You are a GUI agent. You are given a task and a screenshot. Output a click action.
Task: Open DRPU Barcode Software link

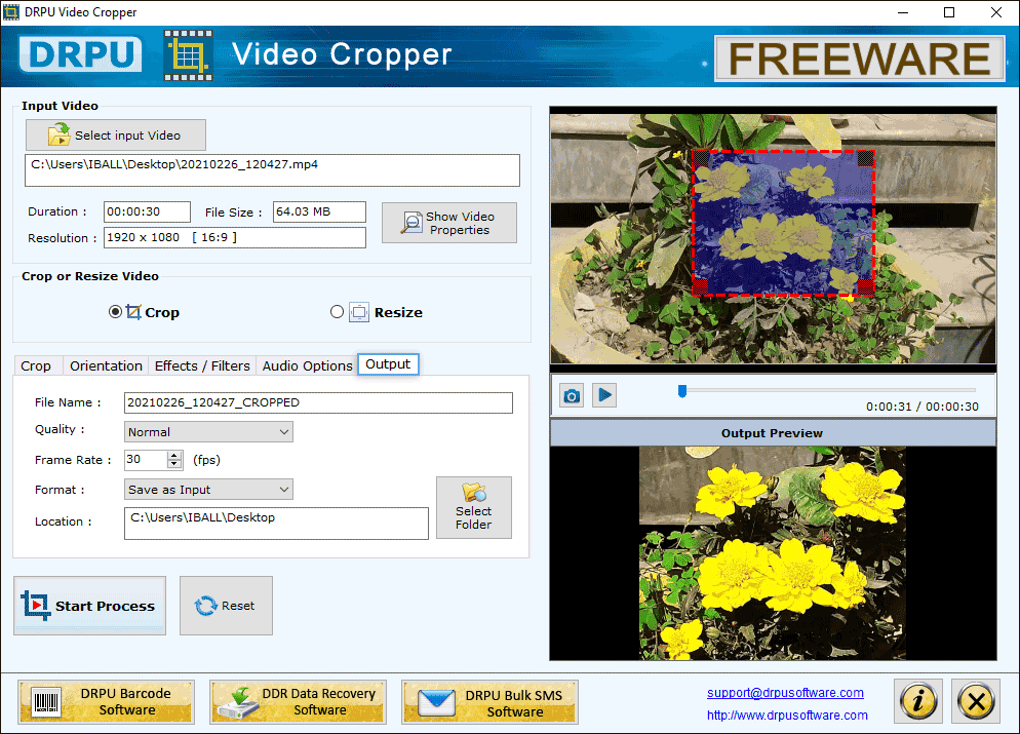pyautogui.click(x=106, y=702)
